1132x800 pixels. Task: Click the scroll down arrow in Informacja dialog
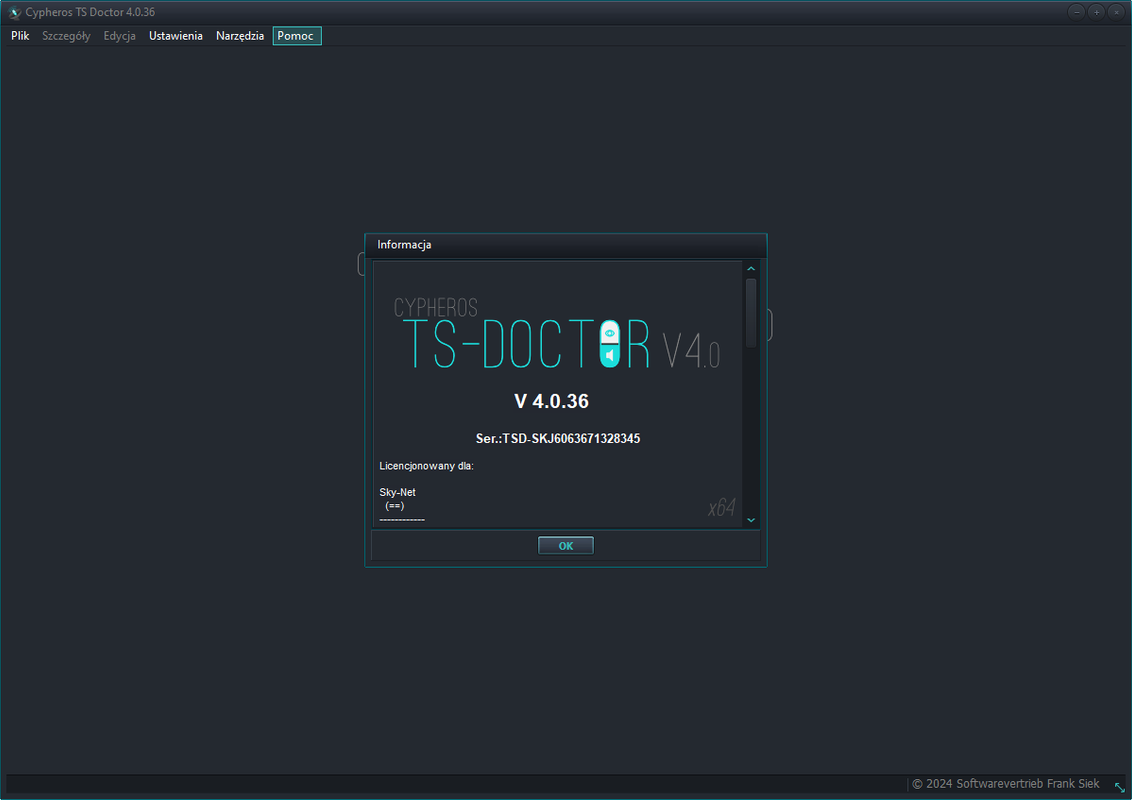(751, 520)
